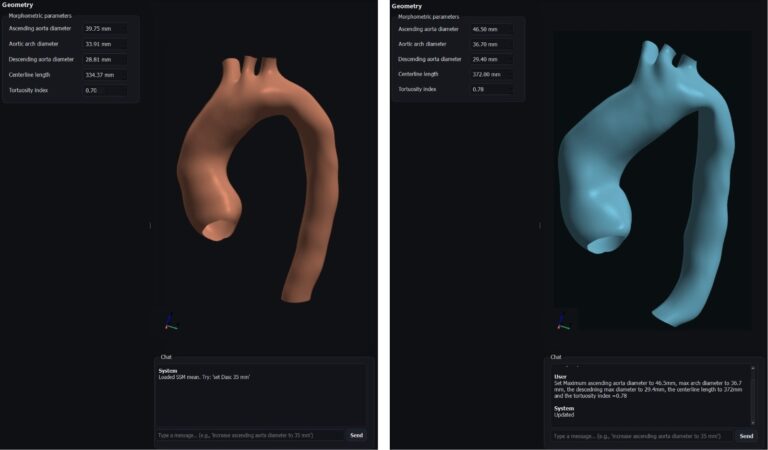Click the Send button under the 'Updated' chat
The image size is (768, 450).
pos(746,436)
